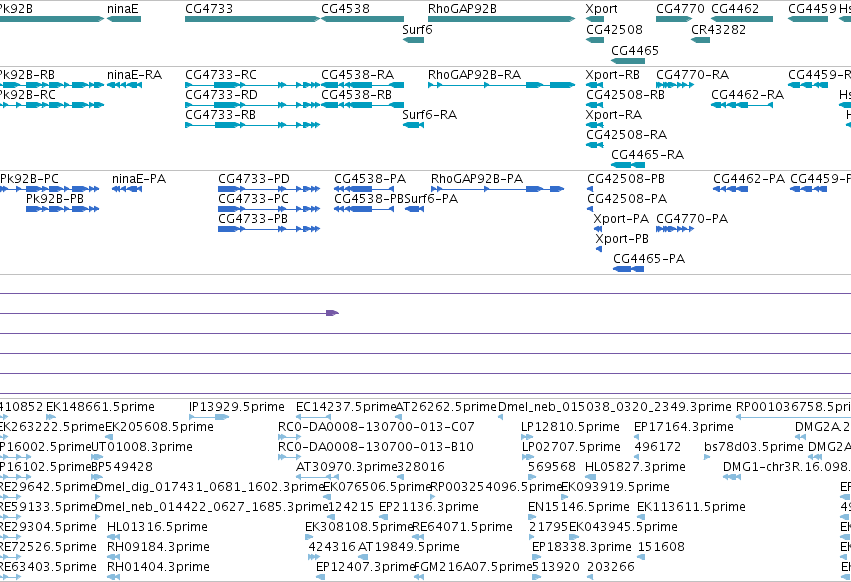Click the Pk92B-RC transcript

tap(52, 105)
